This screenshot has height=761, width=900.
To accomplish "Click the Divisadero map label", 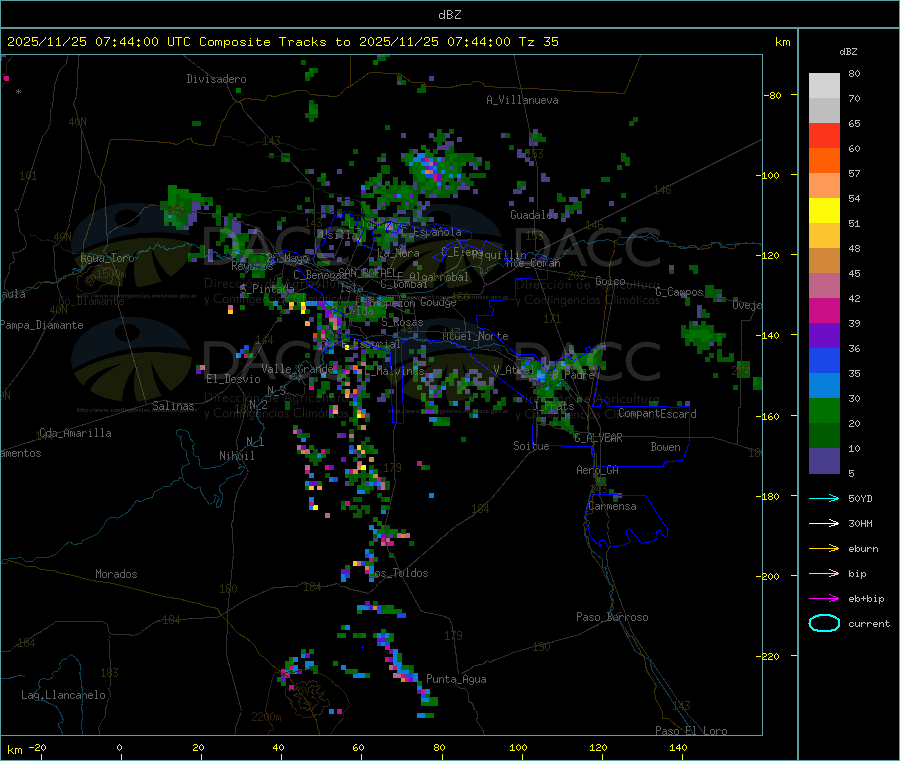I will pos(216,79).
